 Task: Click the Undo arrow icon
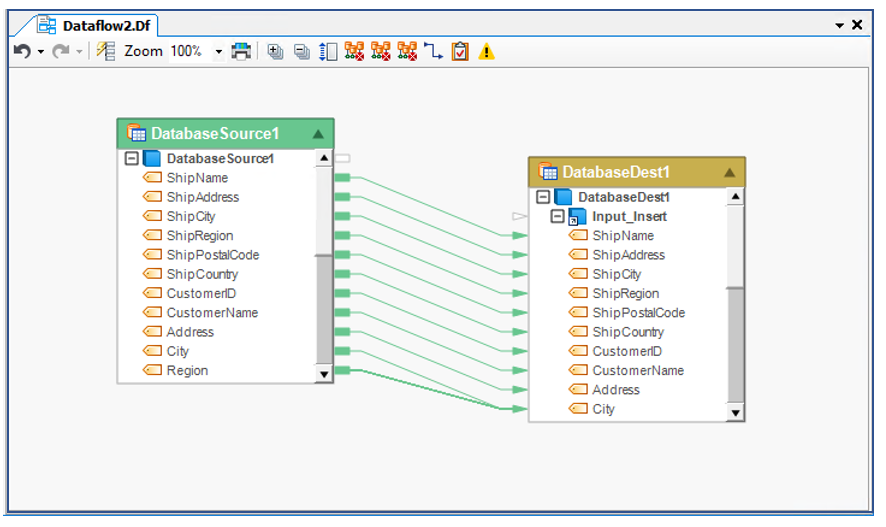coord(21,51)
